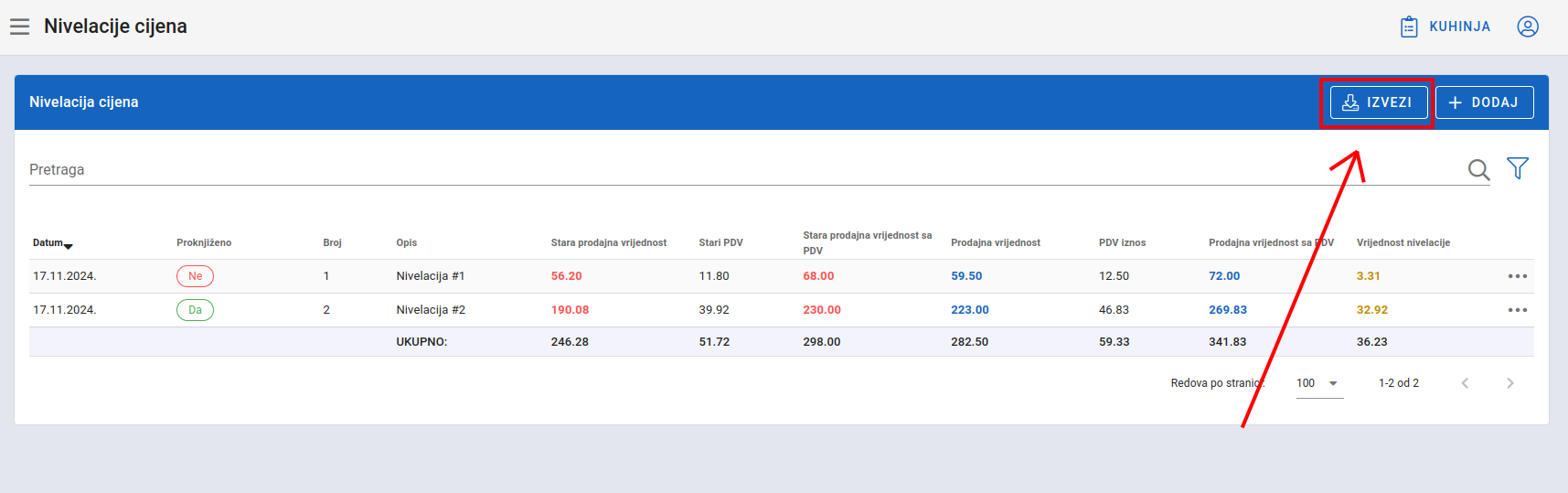This screenshot has width=1568, height=493.
Task: Click nivelacija value 32.92
Action: [1372, 310]
